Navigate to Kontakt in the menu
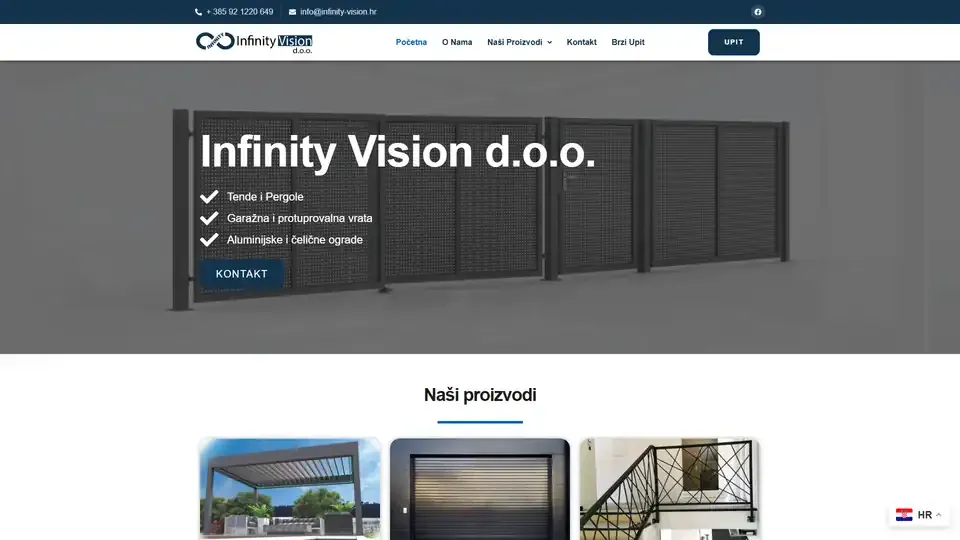The image size is (960, 540). click(581, 42)
